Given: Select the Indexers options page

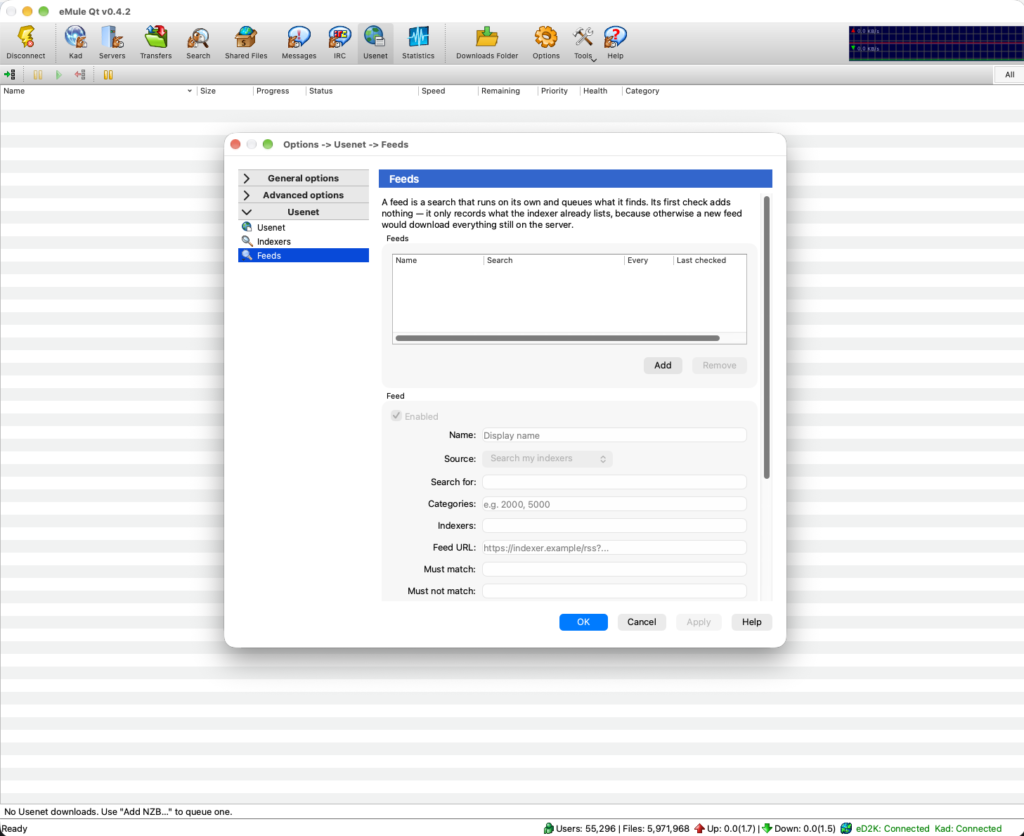Looking at the screenshot, I should pos(304,241).
